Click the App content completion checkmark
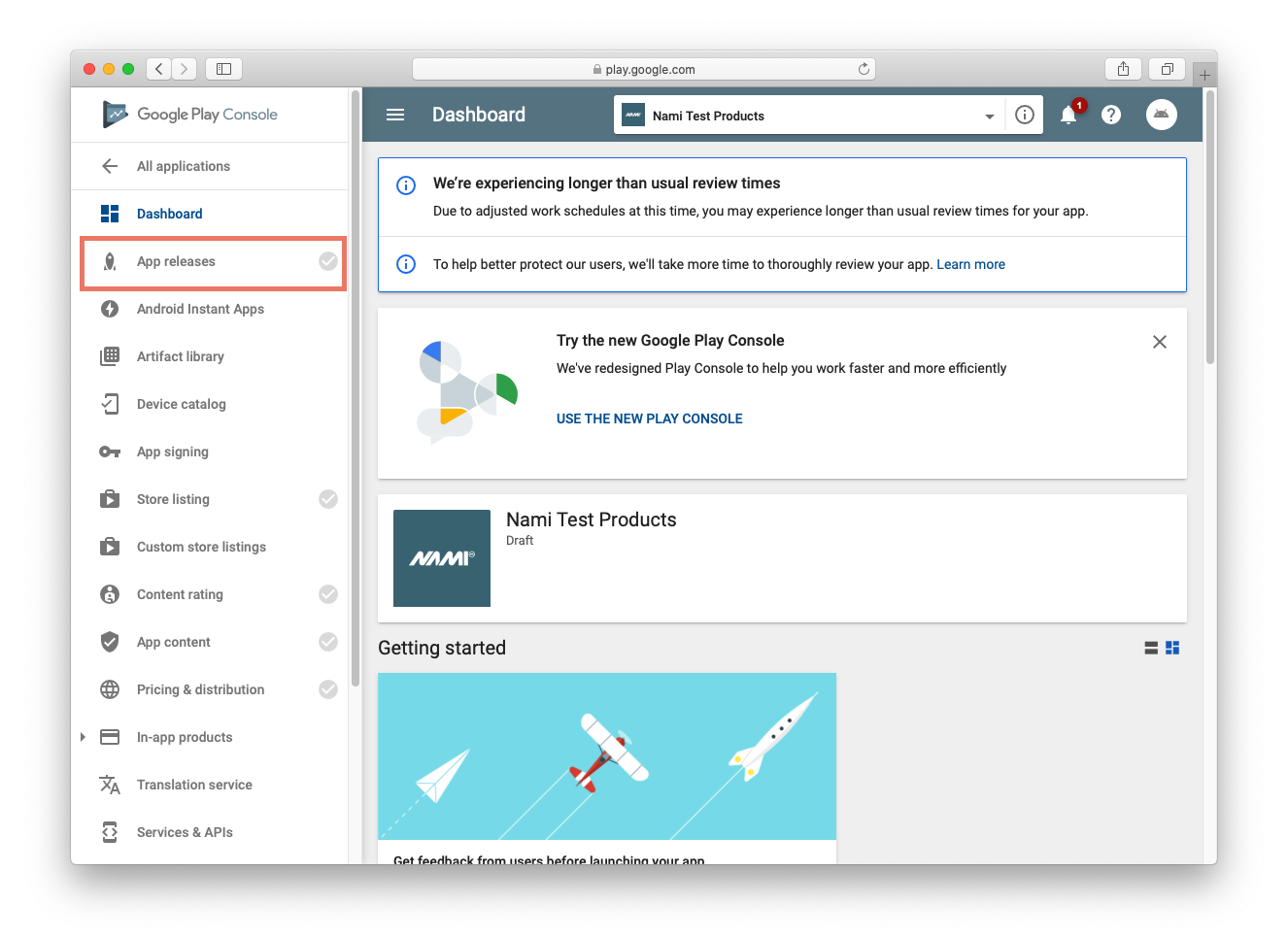Screen dimensions: 1288x938 click(x=328, y=642)
